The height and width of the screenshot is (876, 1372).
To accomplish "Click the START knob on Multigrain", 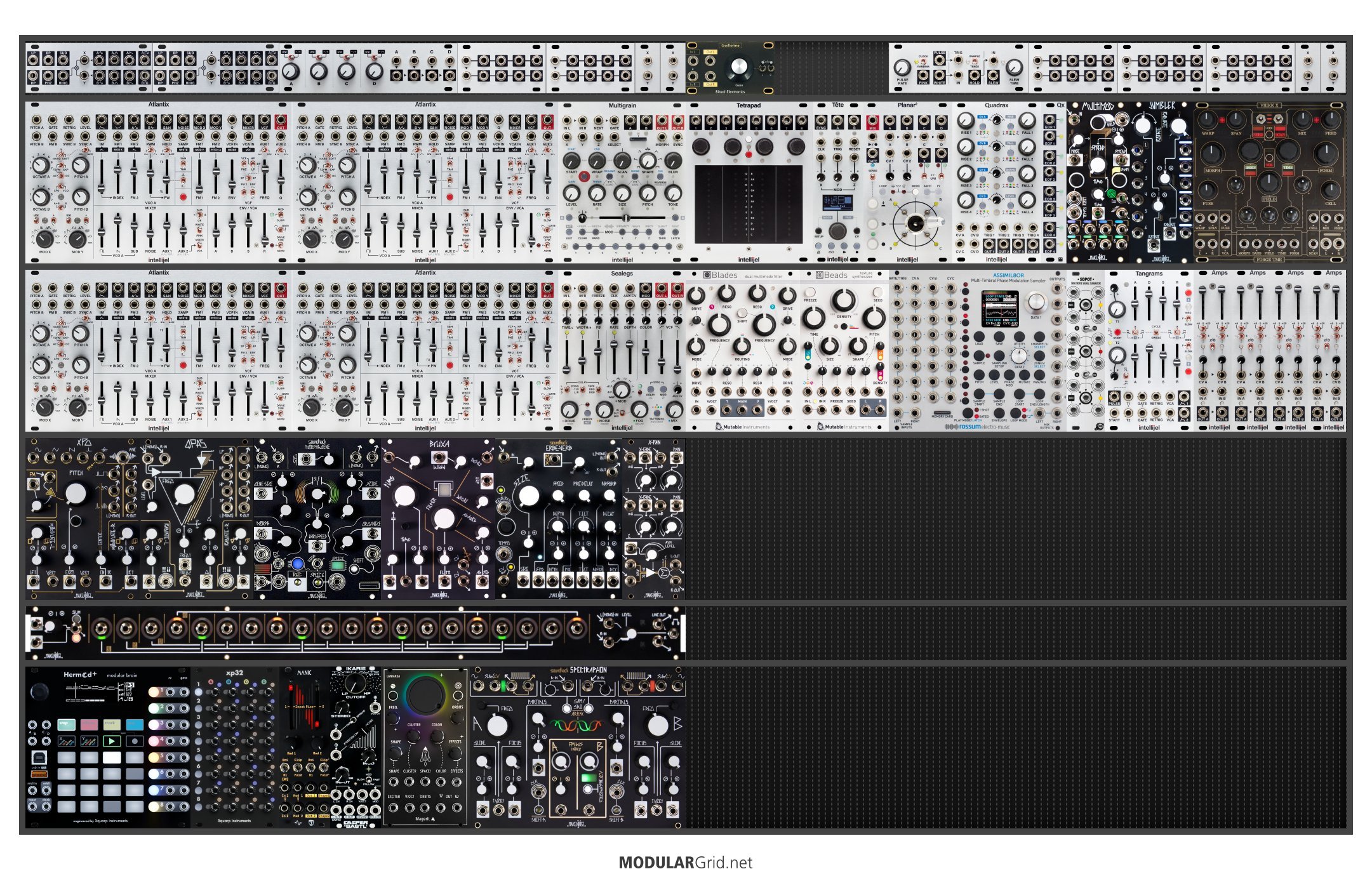I will pos(571,161).
